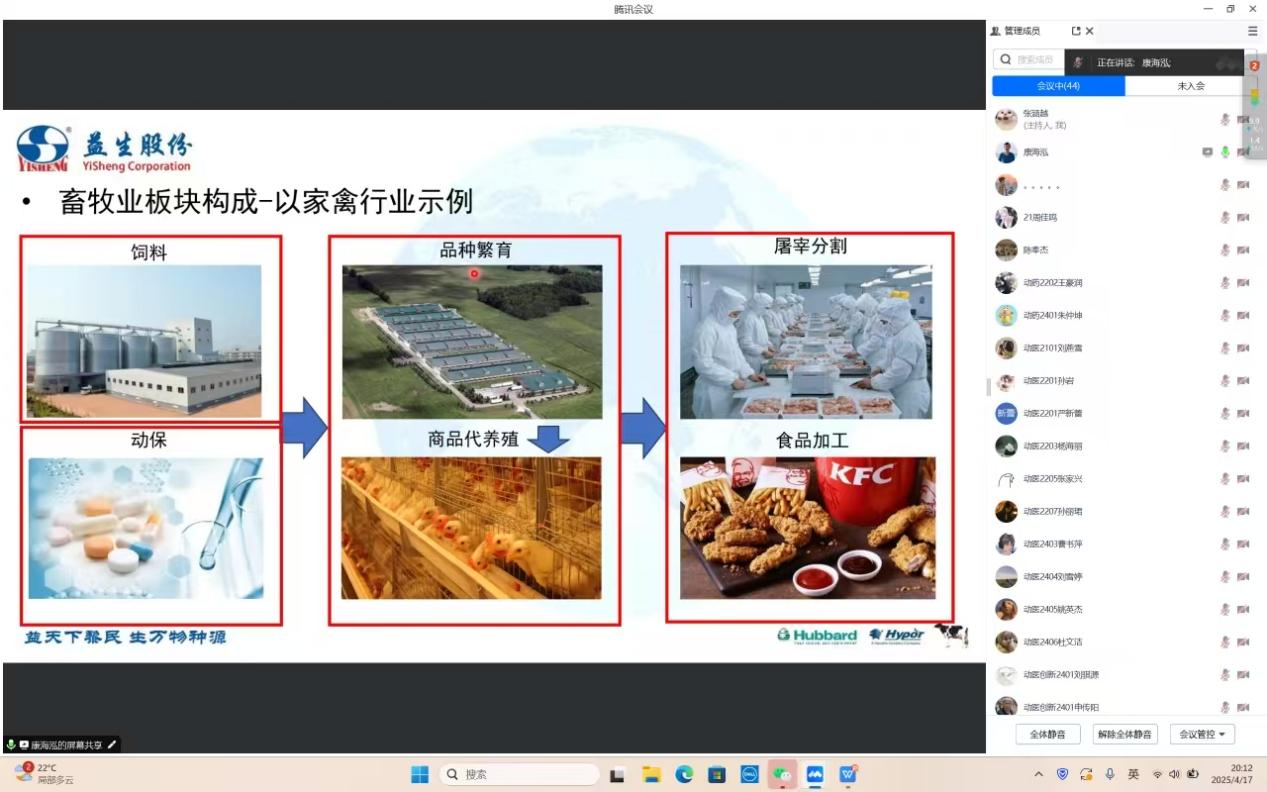
Task: Expand the 会议管控 dropdown
Action: 1201,734
